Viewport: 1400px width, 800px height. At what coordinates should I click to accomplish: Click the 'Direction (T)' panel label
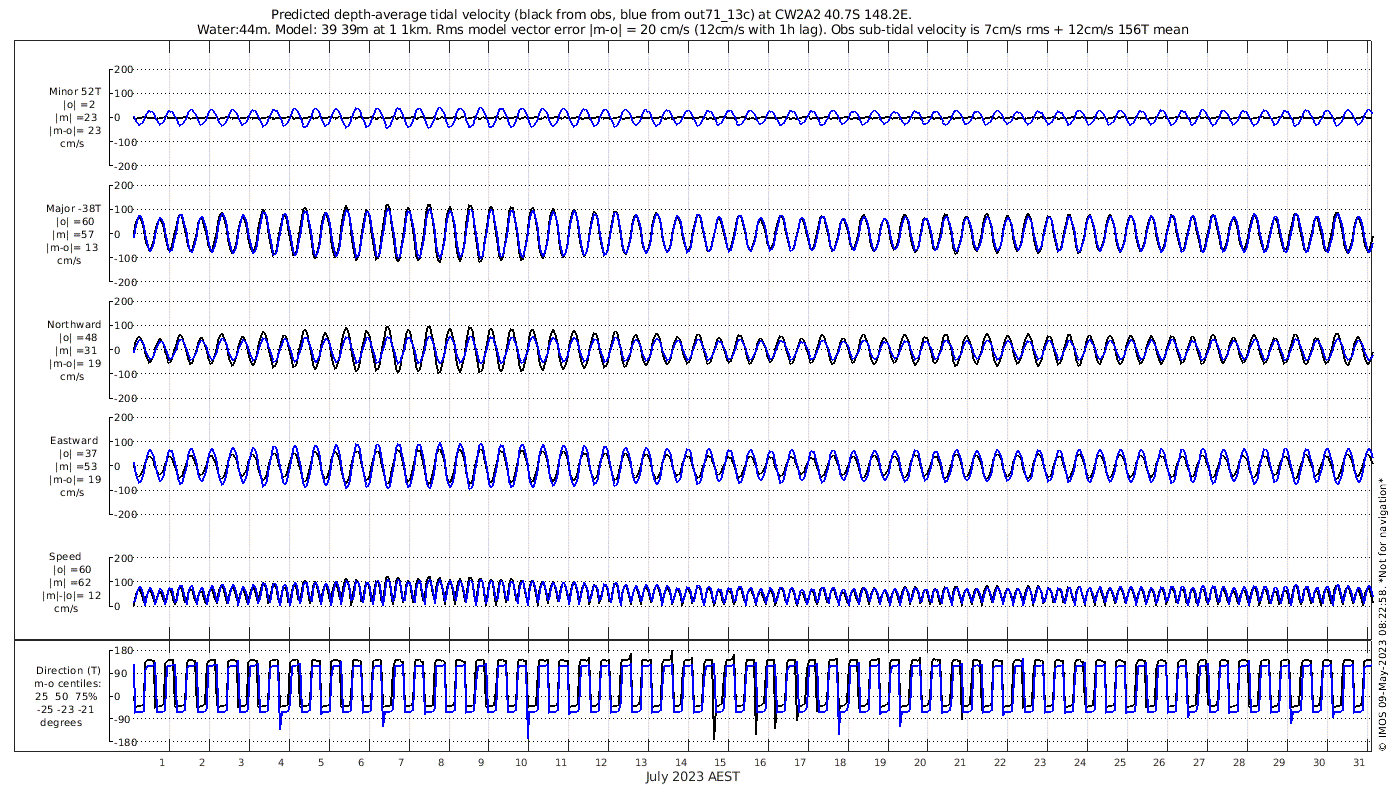click(68, 671)
